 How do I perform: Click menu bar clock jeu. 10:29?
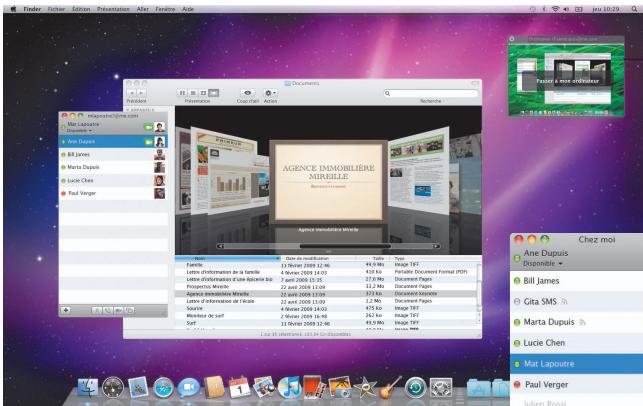pyautogui.click(x=606, y=9)
